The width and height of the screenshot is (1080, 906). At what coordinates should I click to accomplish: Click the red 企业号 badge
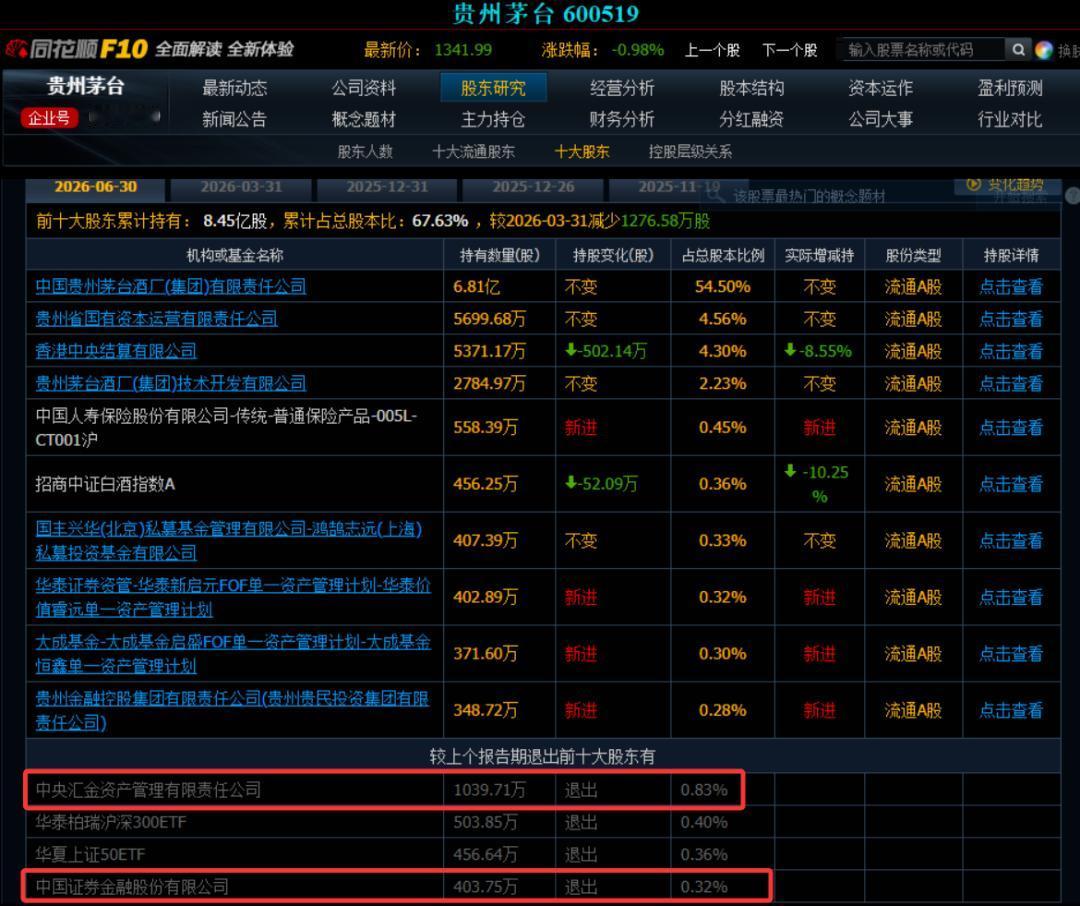(x=49, y=118)
